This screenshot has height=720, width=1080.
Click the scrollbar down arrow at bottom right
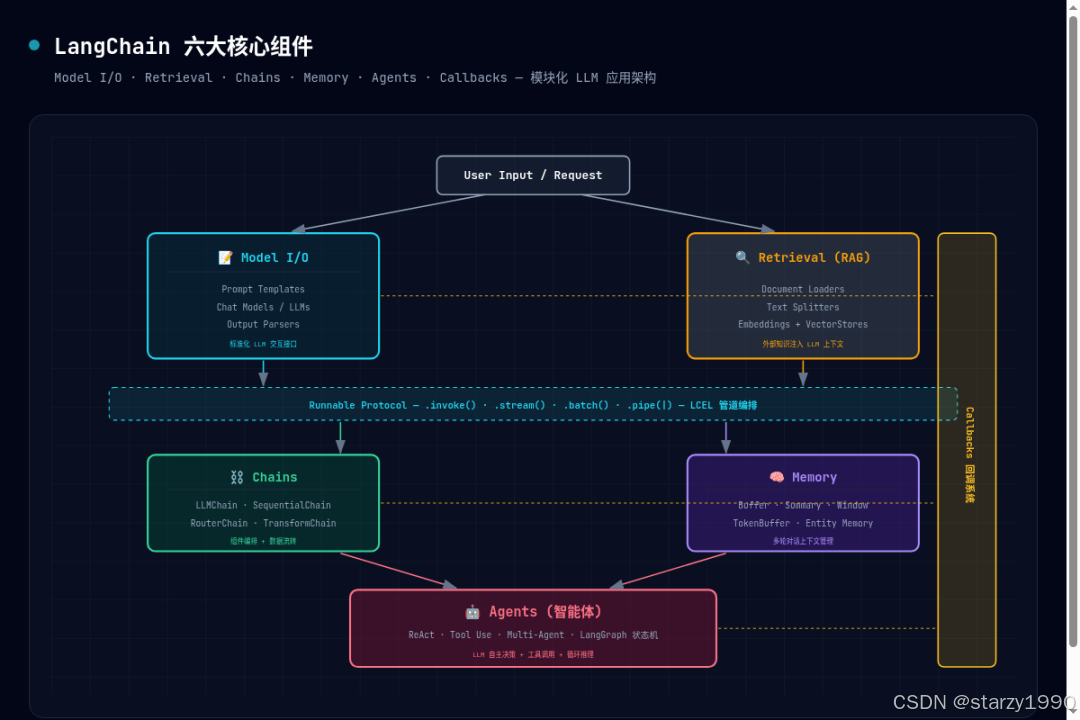pyautogui.click(x=1073, y=711)
